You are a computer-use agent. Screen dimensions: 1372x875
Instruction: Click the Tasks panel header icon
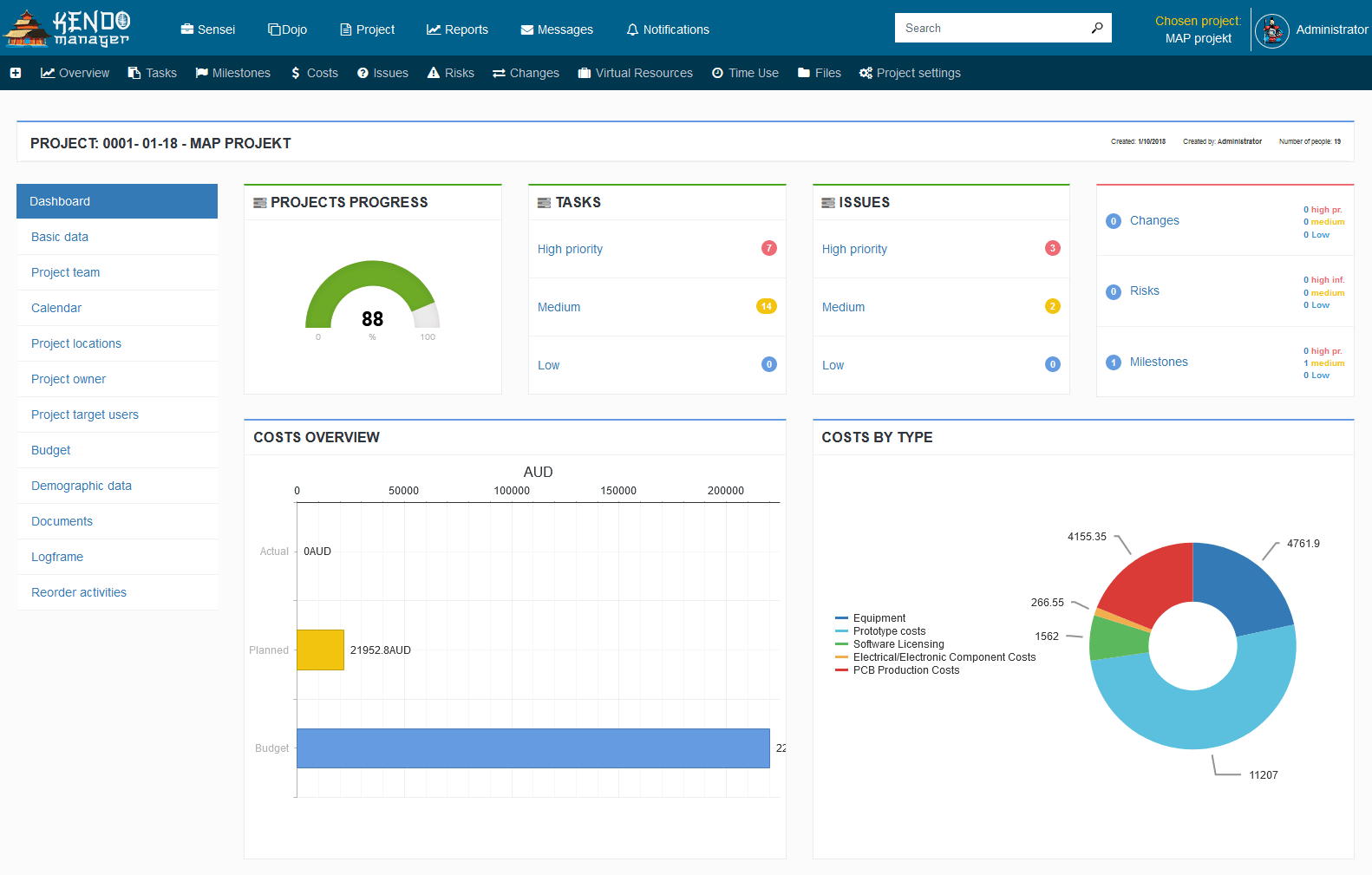coord(544,203)
